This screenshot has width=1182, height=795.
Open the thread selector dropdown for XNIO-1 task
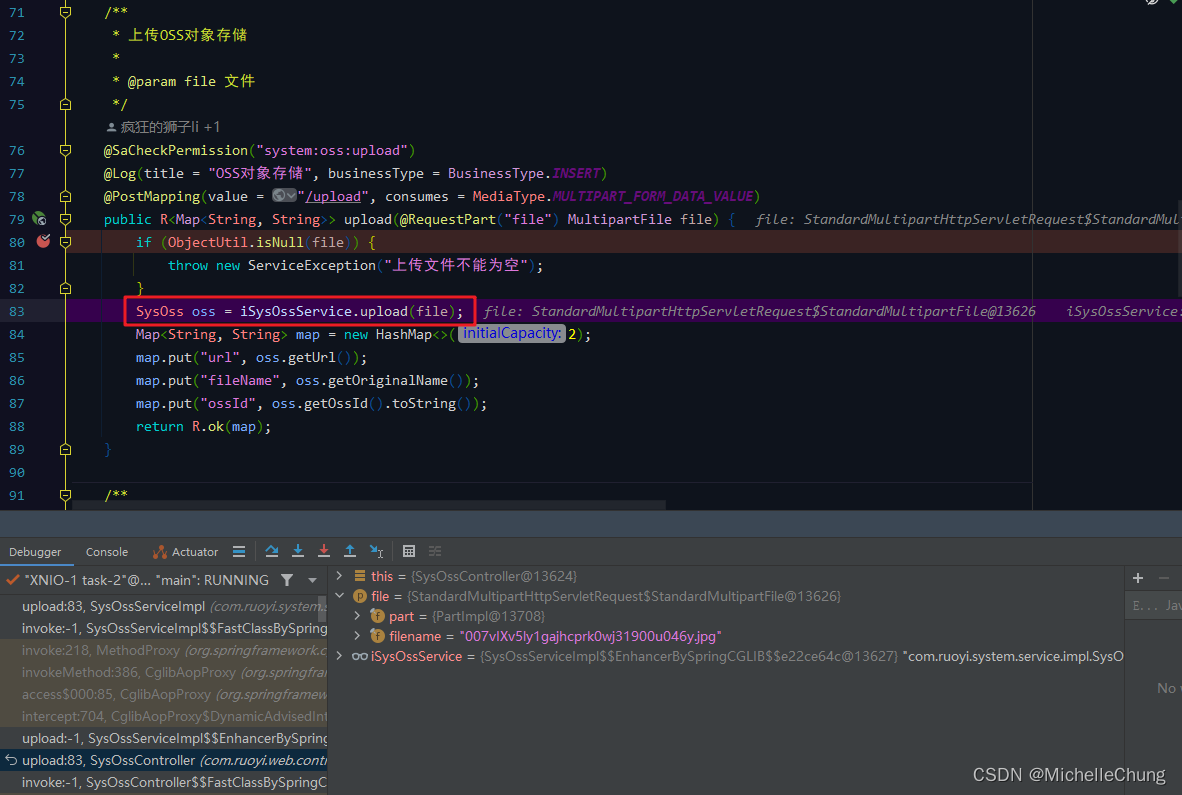[x=311, y=579]
